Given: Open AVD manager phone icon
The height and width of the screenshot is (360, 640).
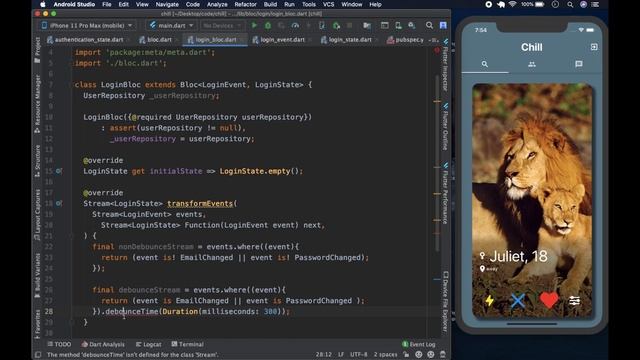Looking at the screenshot, I should tap(398, 25).
